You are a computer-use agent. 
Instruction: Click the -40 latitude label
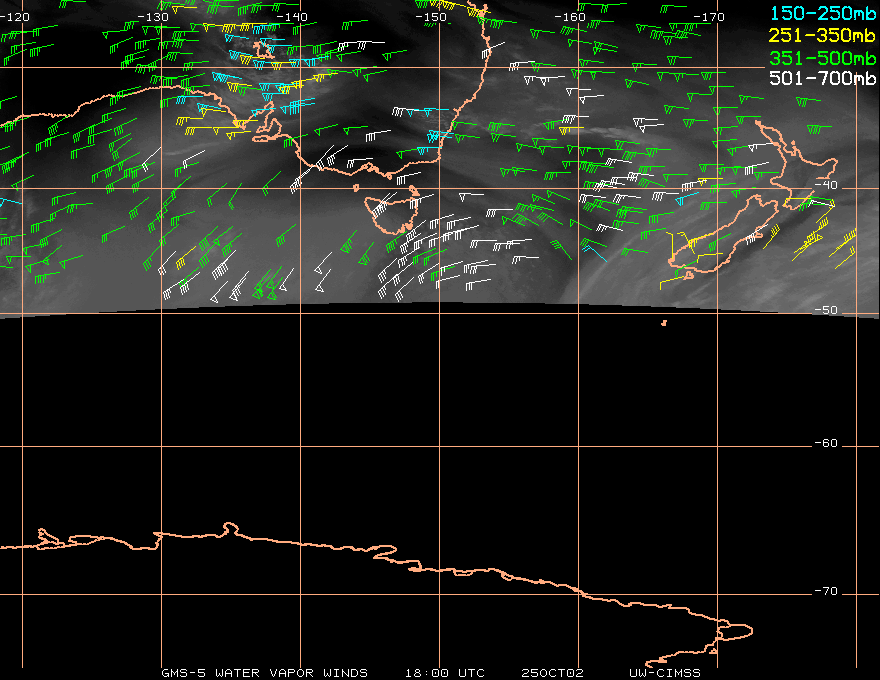click(826, 185)
